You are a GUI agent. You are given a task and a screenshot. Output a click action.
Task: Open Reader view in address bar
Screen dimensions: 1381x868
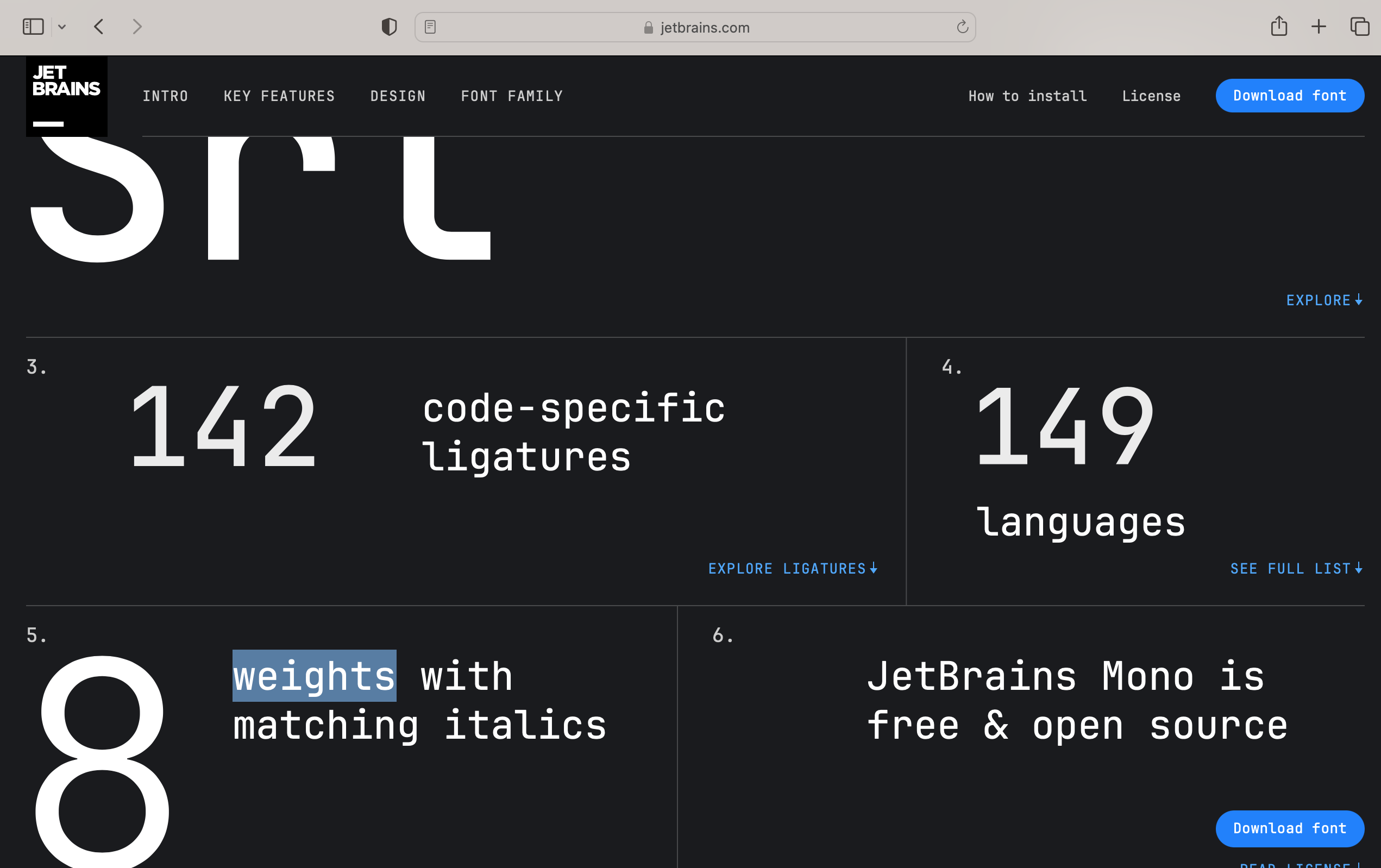point(430,27)
